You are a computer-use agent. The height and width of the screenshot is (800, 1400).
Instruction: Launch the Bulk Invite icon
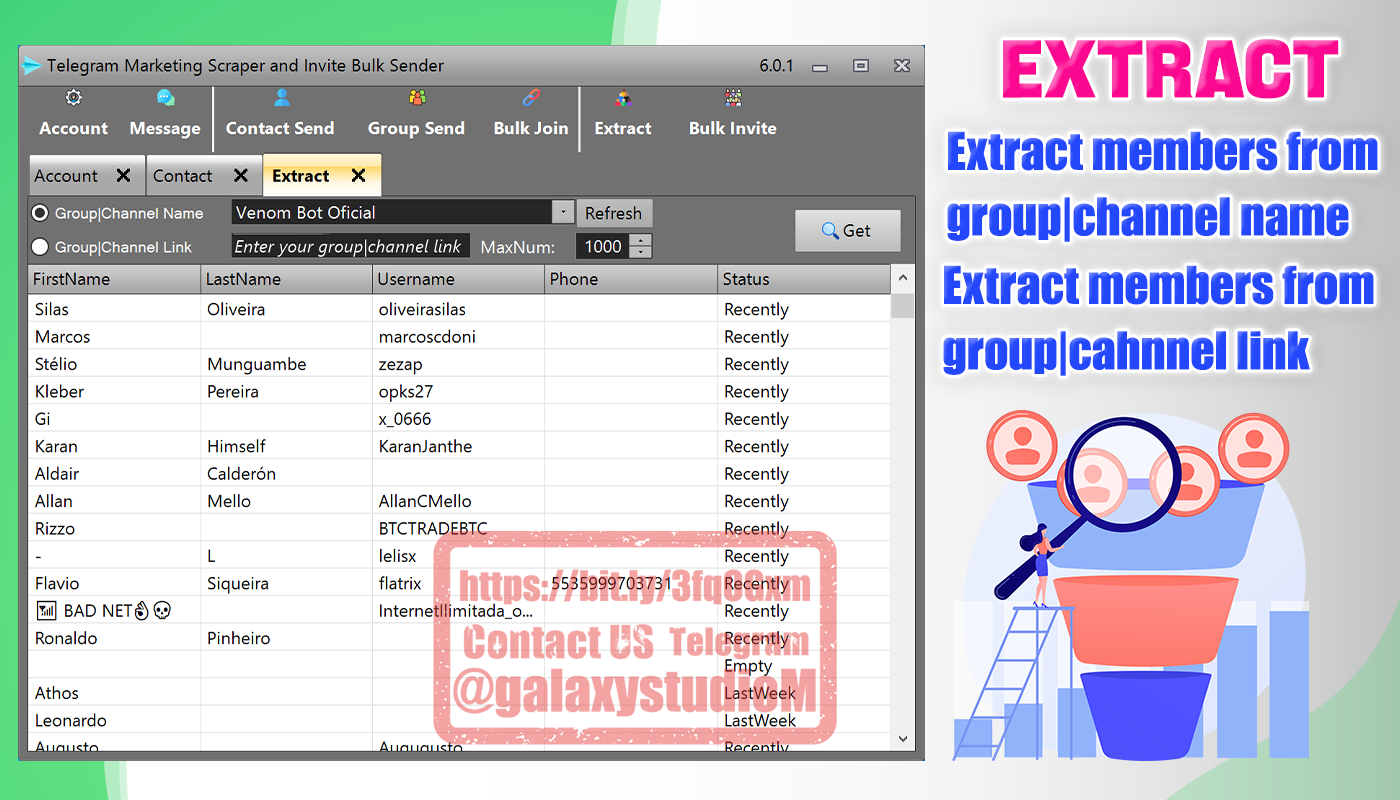coord(733,98)
